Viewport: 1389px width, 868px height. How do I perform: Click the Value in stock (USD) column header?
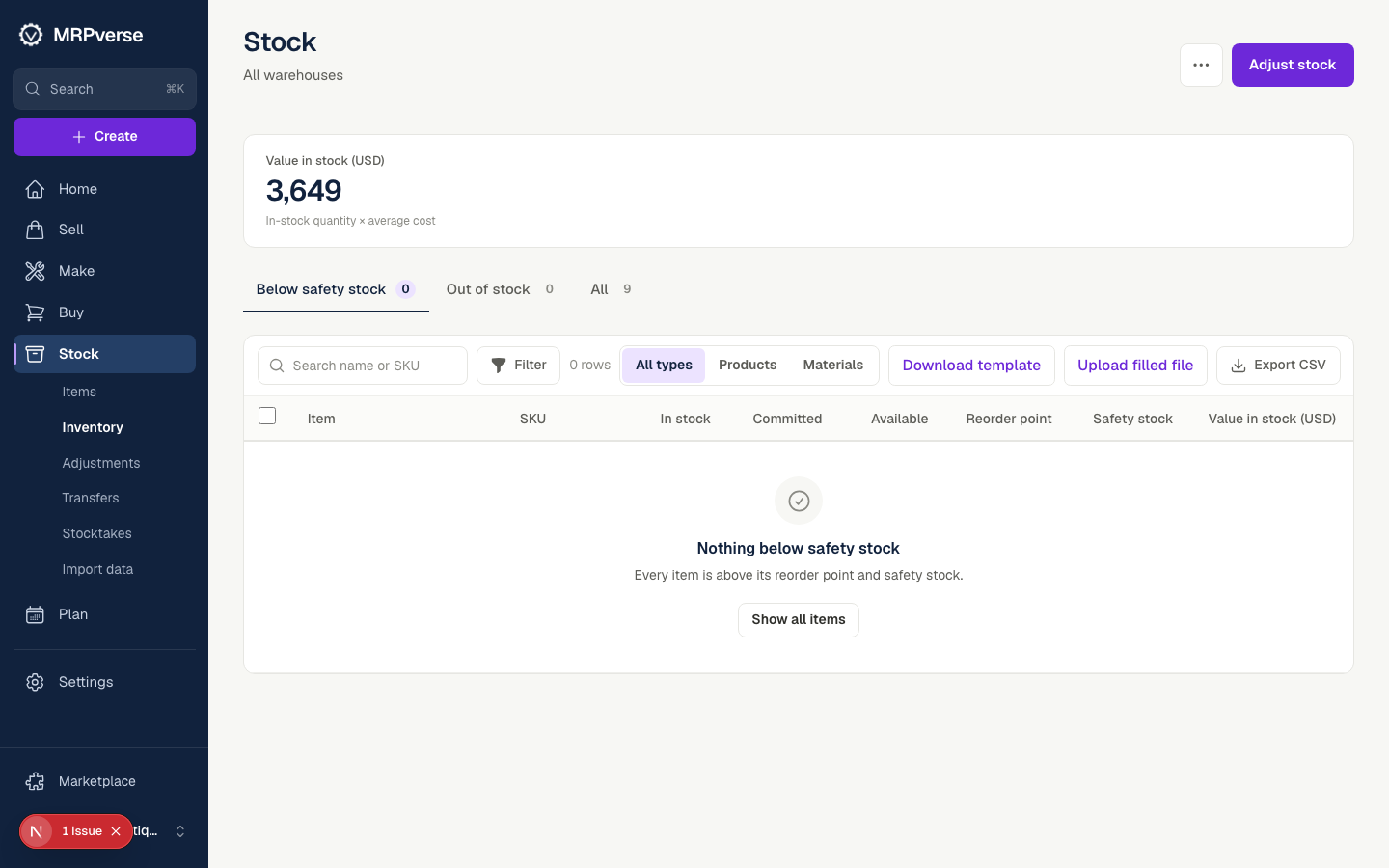pos(1271,419)
